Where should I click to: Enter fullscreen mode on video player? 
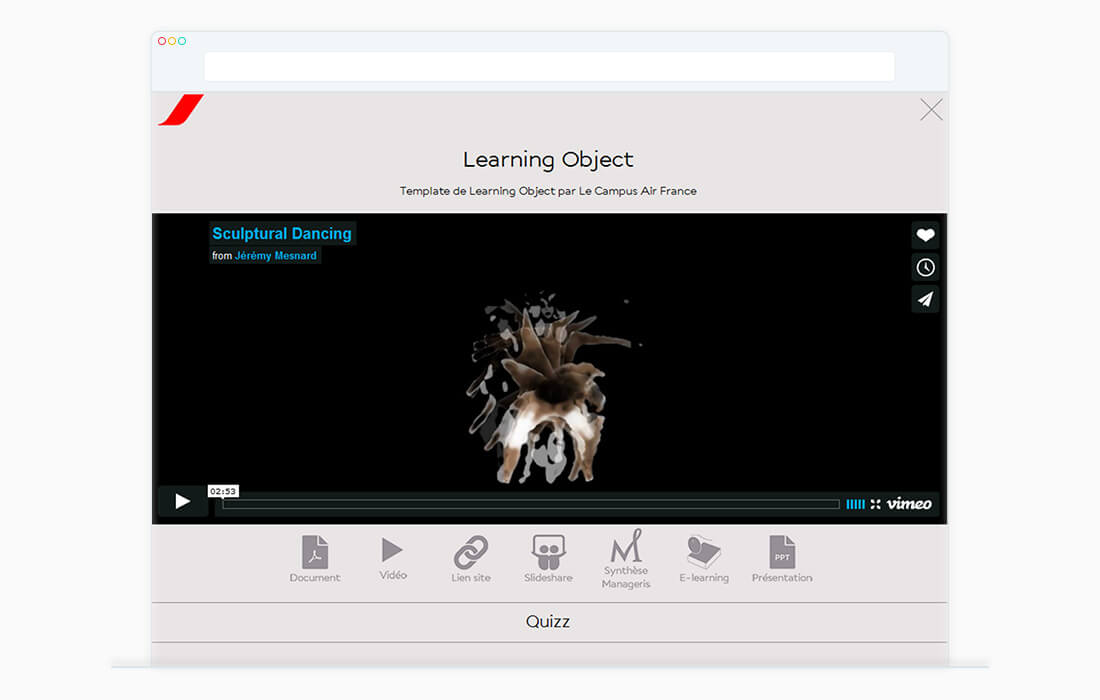coord(876,504)
